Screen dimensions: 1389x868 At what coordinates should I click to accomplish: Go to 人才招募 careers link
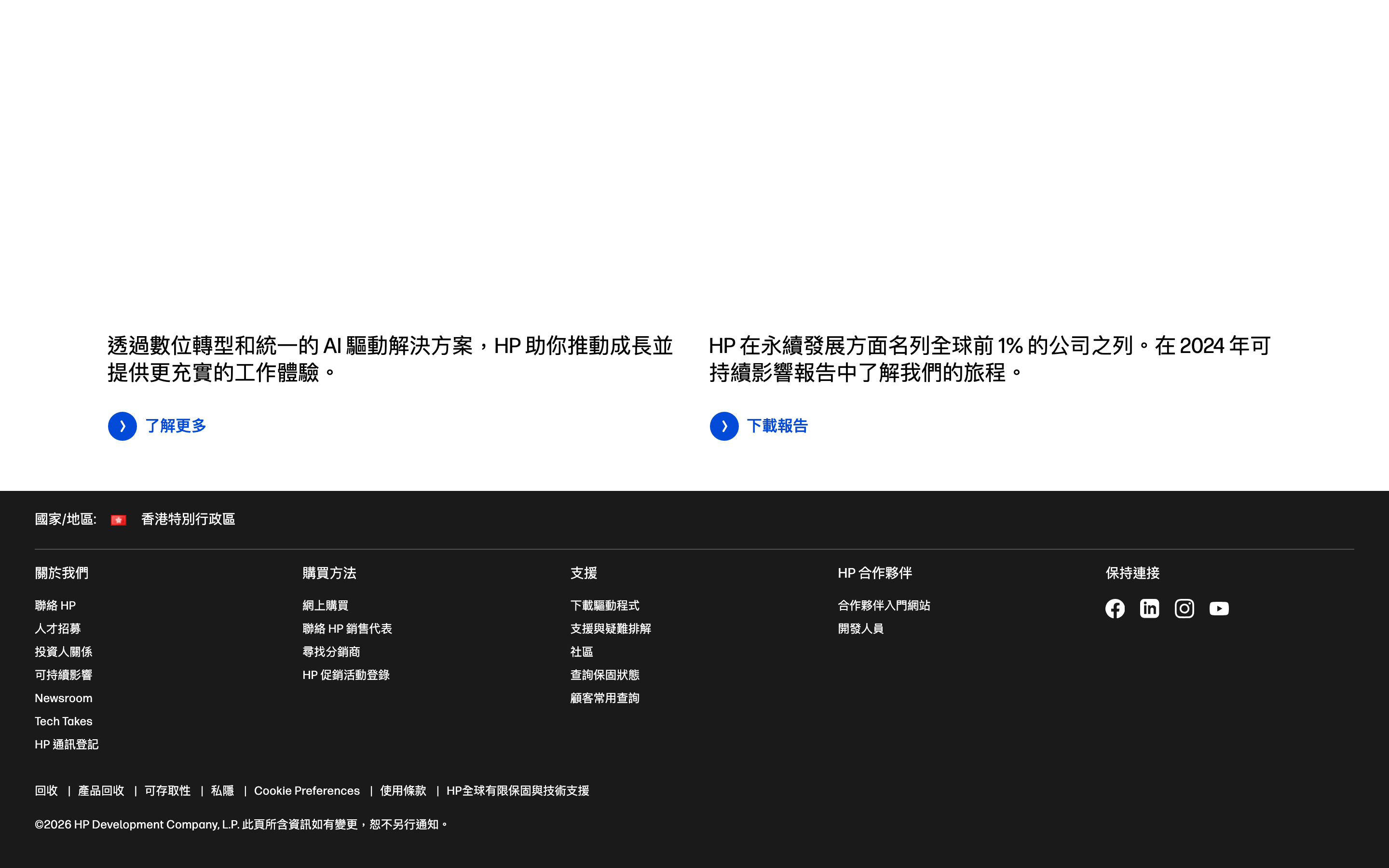coord(57,629)
